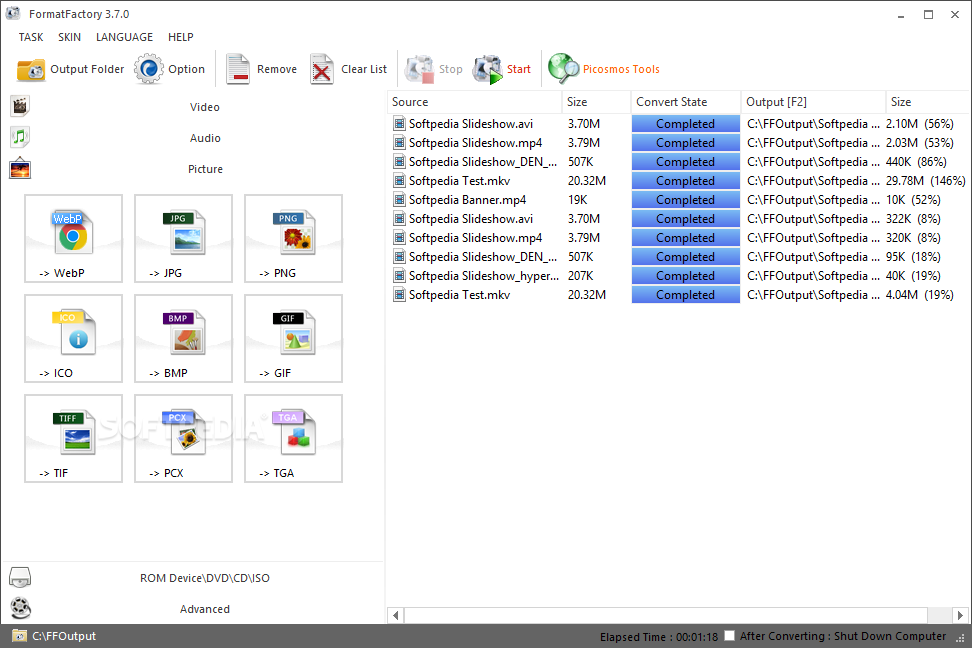Click the folder icon beside C:\FFOutput
Viewport: 972px width, 648px height.
pyautogui.click(x=19, y=636)
